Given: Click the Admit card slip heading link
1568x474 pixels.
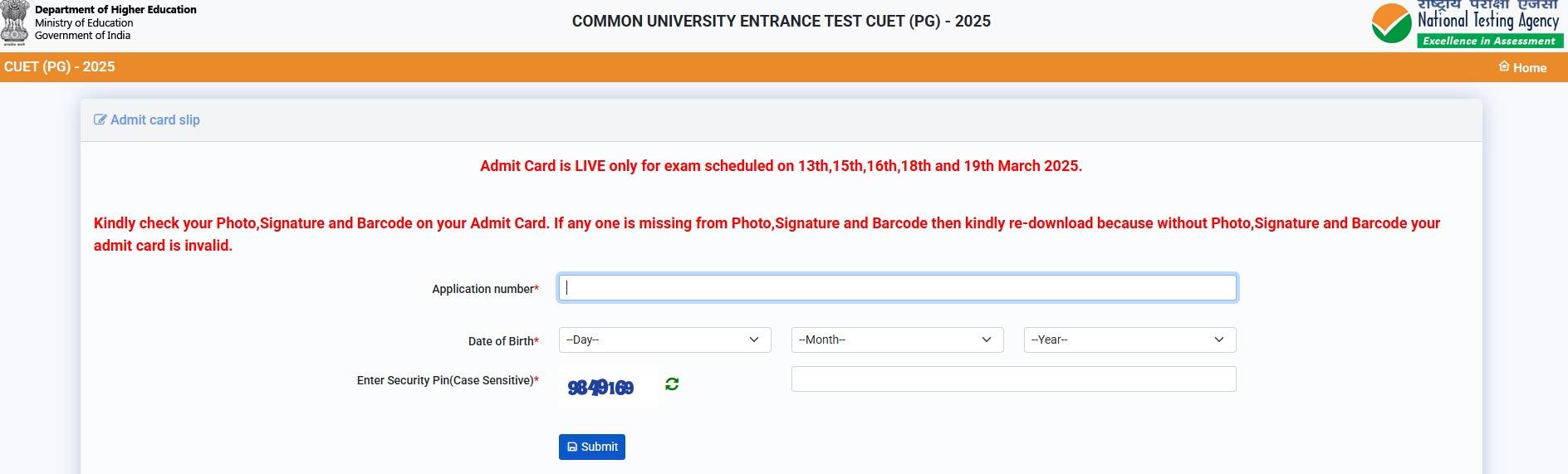Looking at the screenshot, I should point(155,120).
